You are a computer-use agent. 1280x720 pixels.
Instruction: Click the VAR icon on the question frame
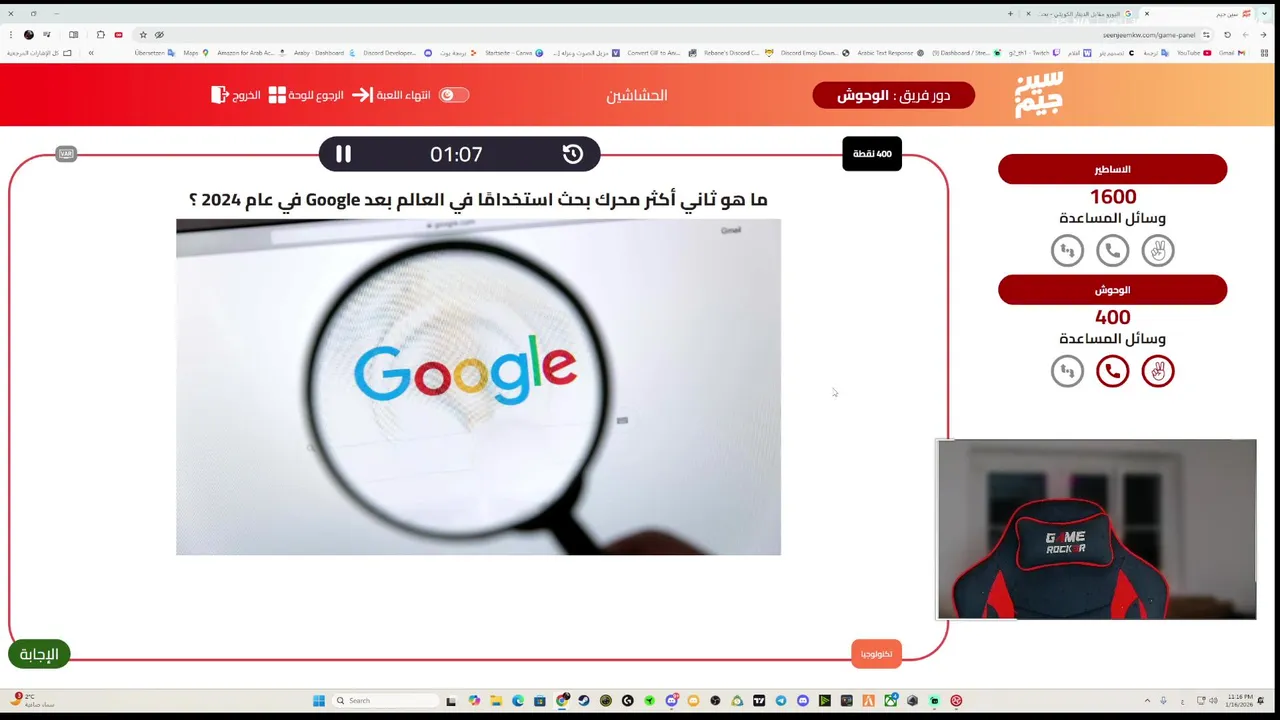(x=66, y=154)
